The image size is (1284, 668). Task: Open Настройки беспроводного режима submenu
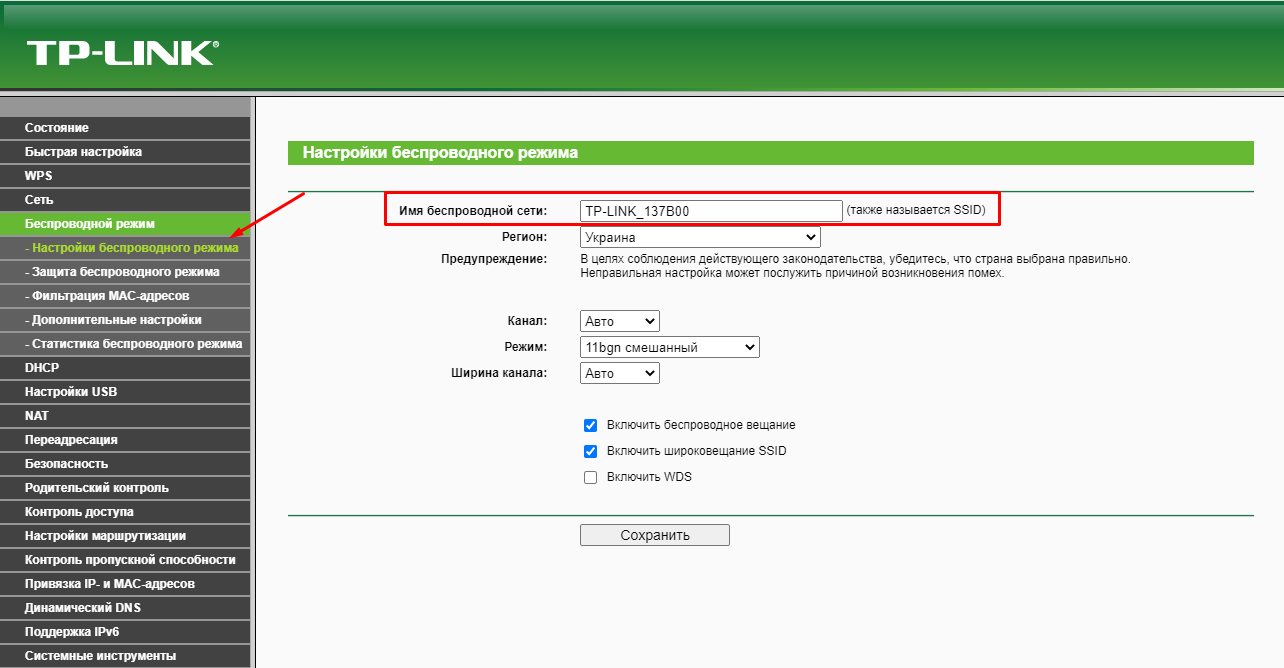point(125,248)
